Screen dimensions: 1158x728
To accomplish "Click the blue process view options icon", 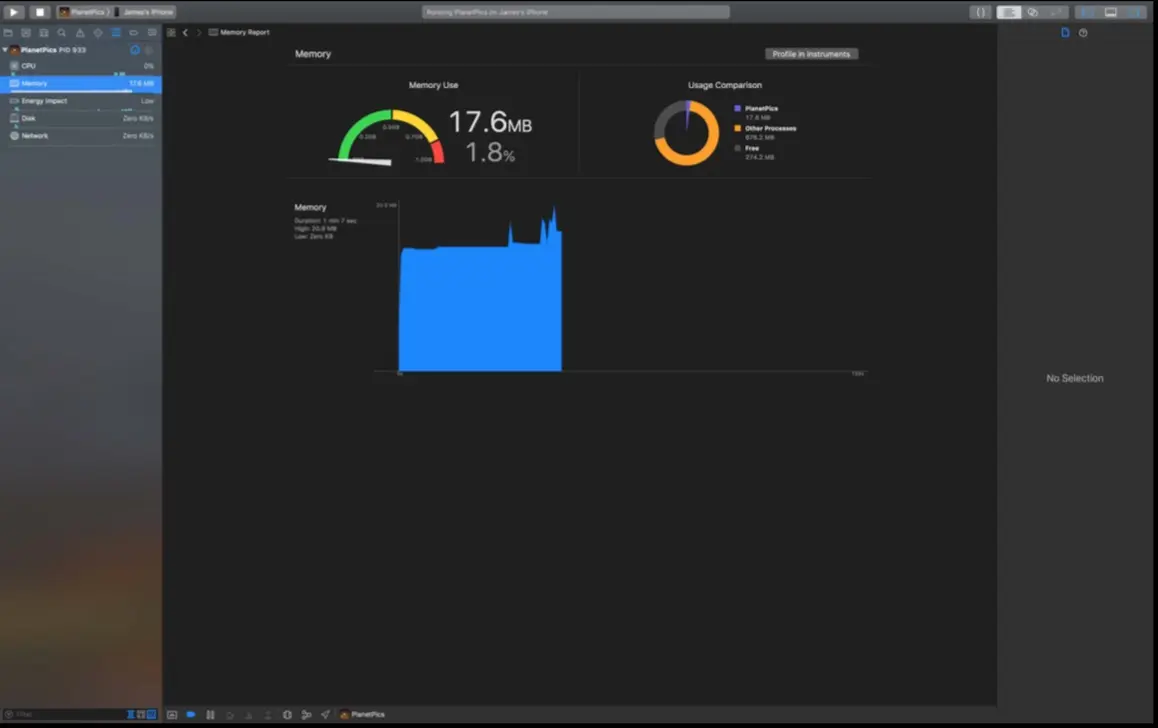I will [134, 49].
